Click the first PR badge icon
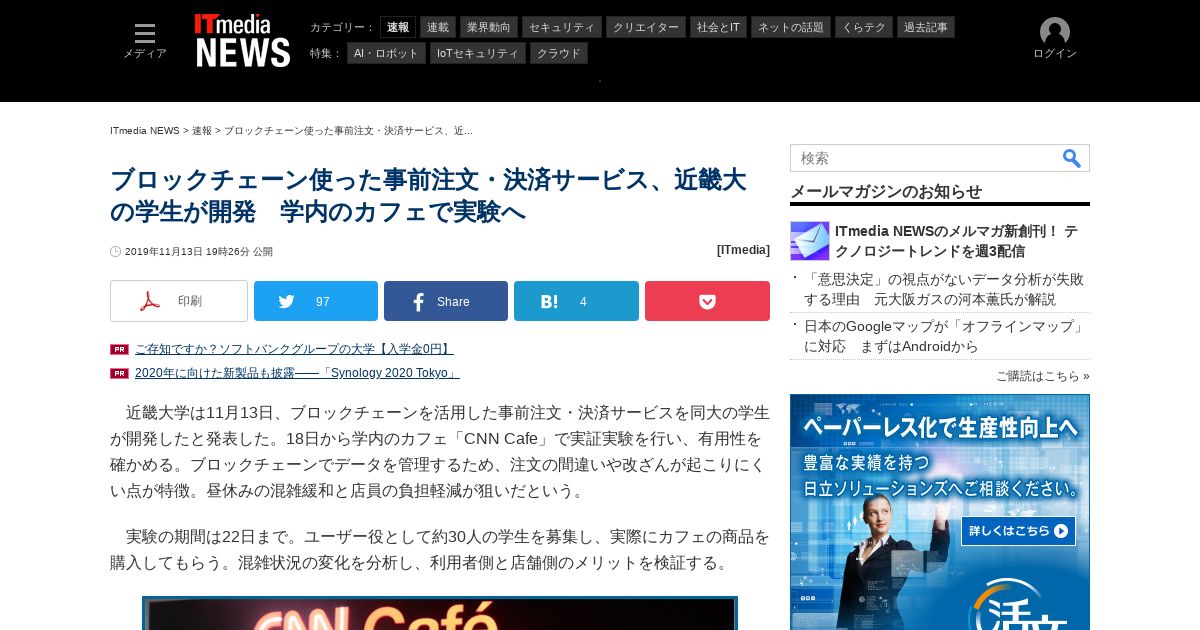1200x630 pixels. coord(119,349)
